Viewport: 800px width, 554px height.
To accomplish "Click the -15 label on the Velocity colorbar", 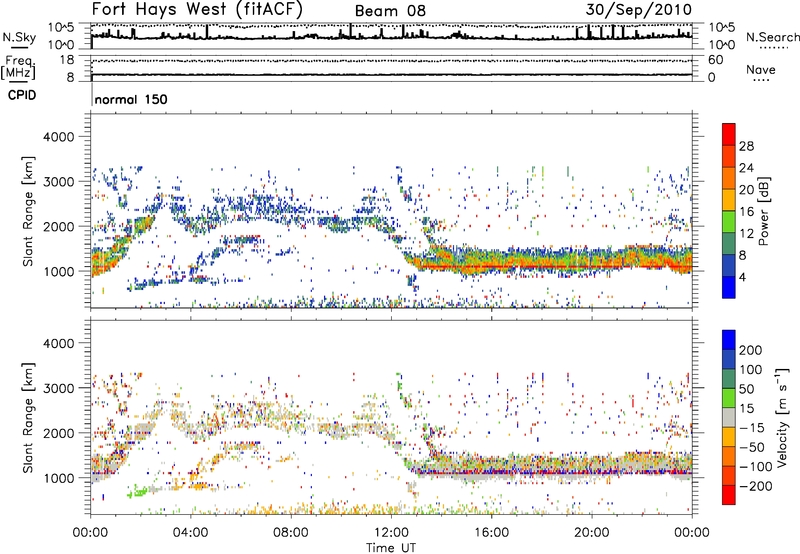I will (752, 428).
